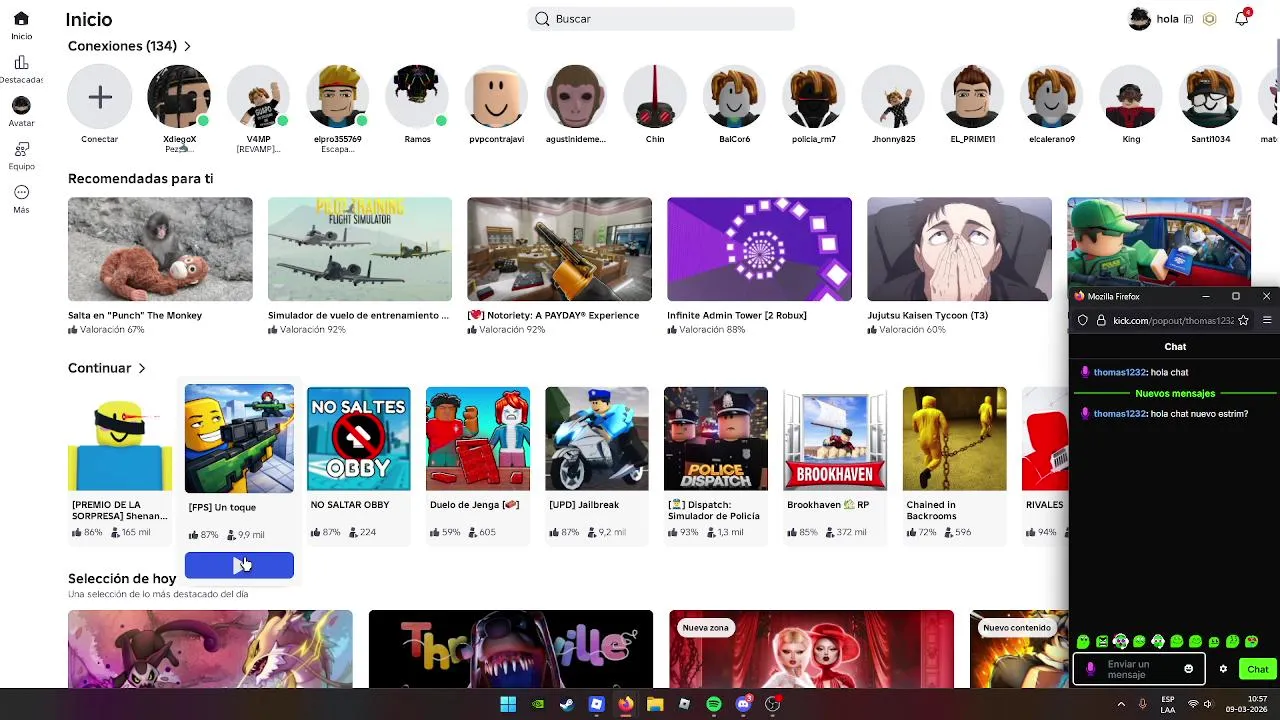1280x720 pixels.
Task: Click Firefox site lock icon
Action: pos(1101,320)
